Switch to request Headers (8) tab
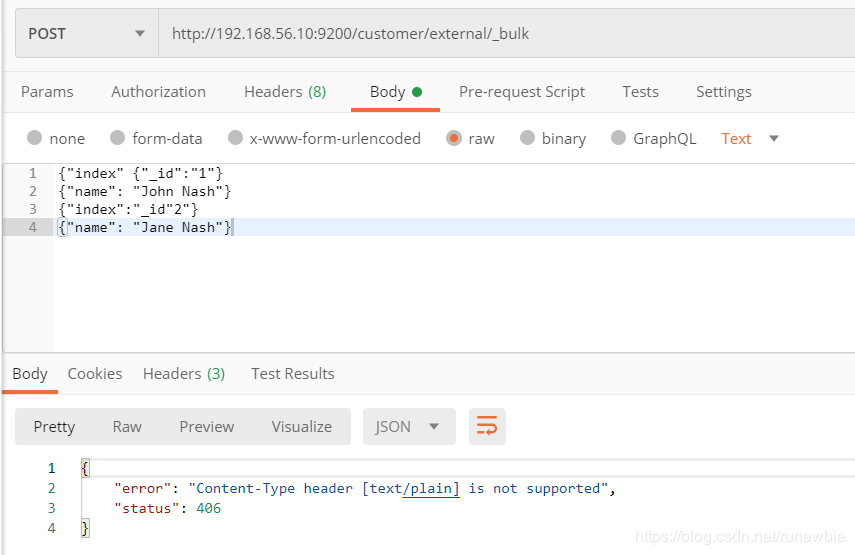855x555 pixels. pyautogui.click(x=285, y=92)
